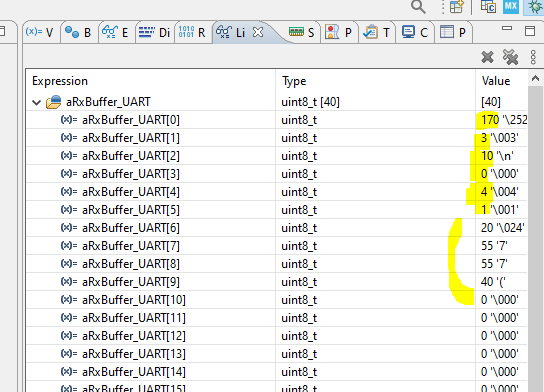
Task: Select the aRxBuffer_UART[11] row
Action: click(277, 318)
